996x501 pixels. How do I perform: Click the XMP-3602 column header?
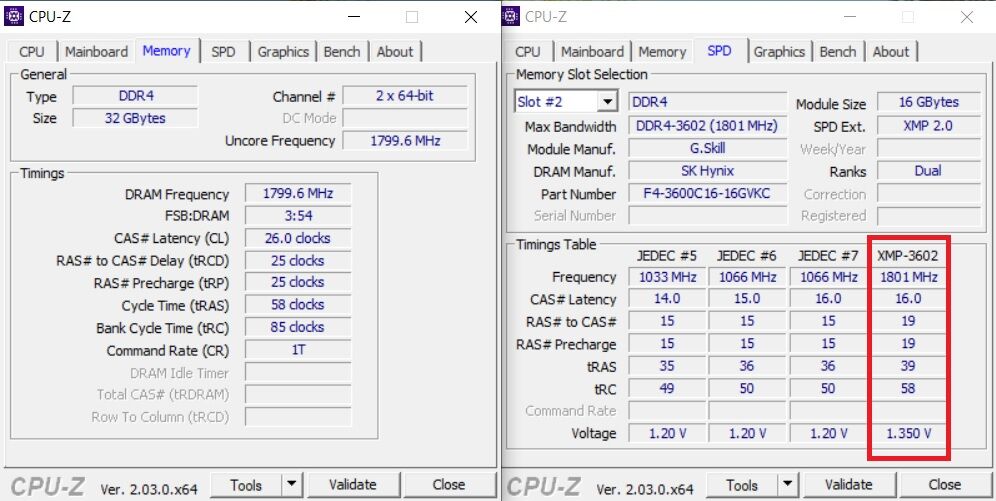[x=908, y=256]
